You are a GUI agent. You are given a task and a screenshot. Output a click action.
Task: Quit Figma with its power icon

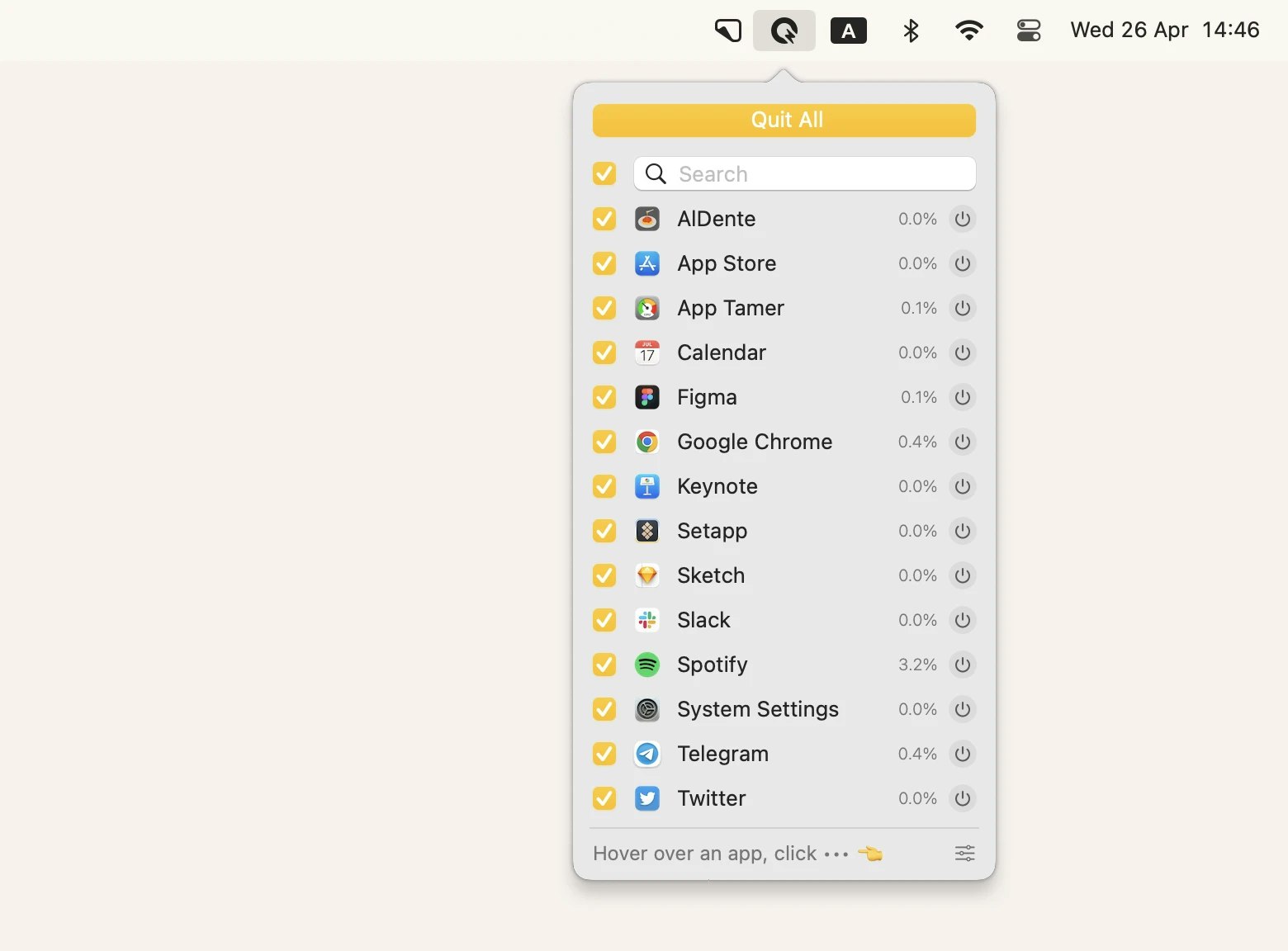tap(962, 397)
